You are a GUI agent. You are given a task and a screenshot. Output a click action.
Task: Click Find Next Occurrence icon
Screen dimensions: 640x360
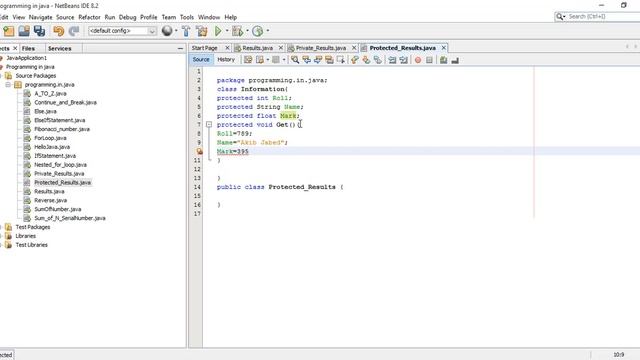click(318, 60)
